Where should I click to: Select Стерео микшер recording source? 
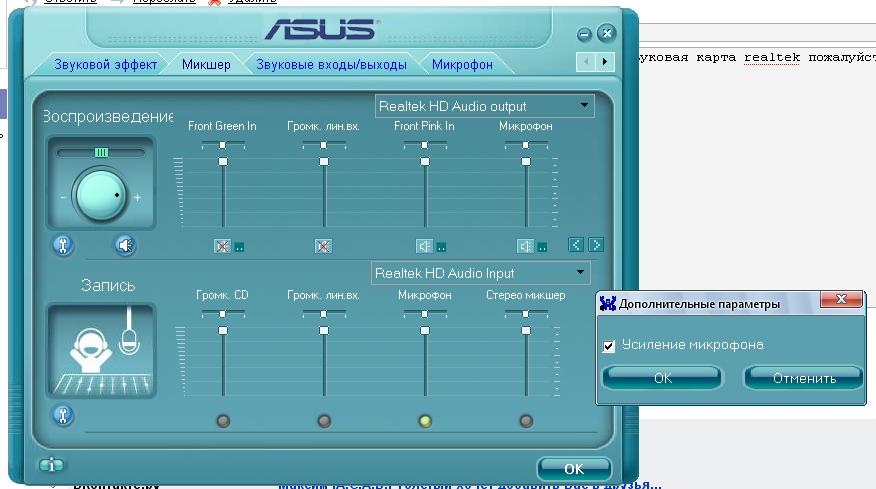(x=526, y=421)
